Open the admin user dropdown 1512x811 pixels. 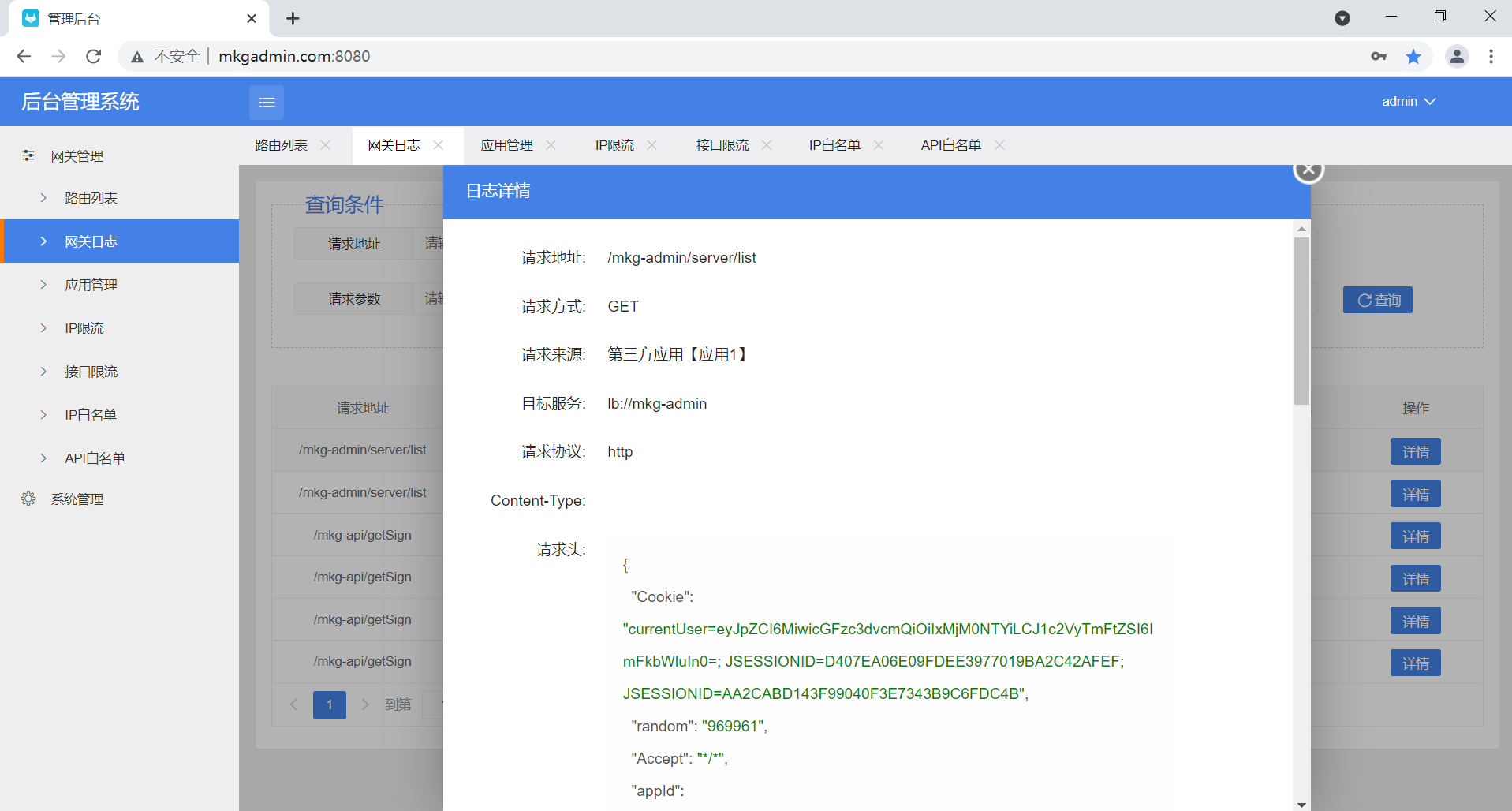click(1409, 102)
